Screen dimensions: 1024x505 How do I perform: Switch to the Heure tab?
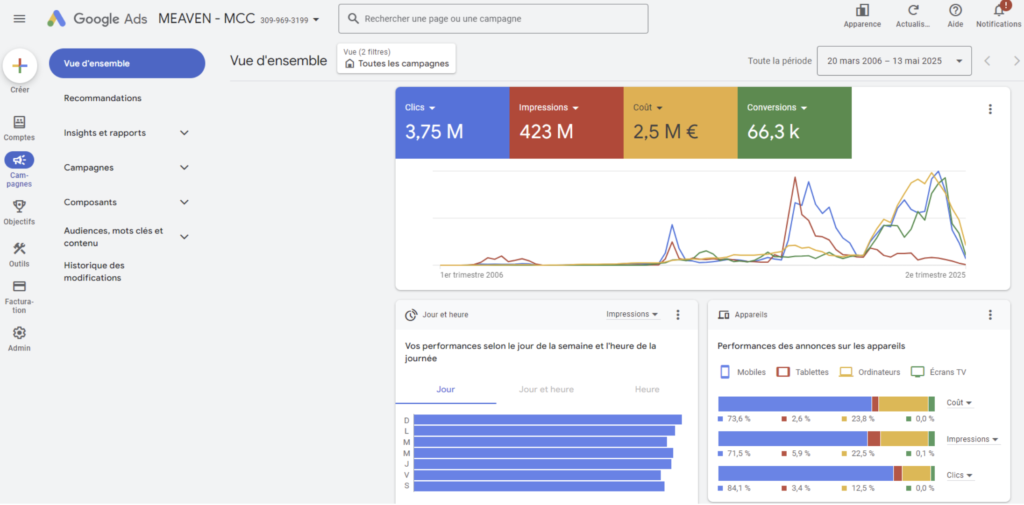tap(647, 389)
